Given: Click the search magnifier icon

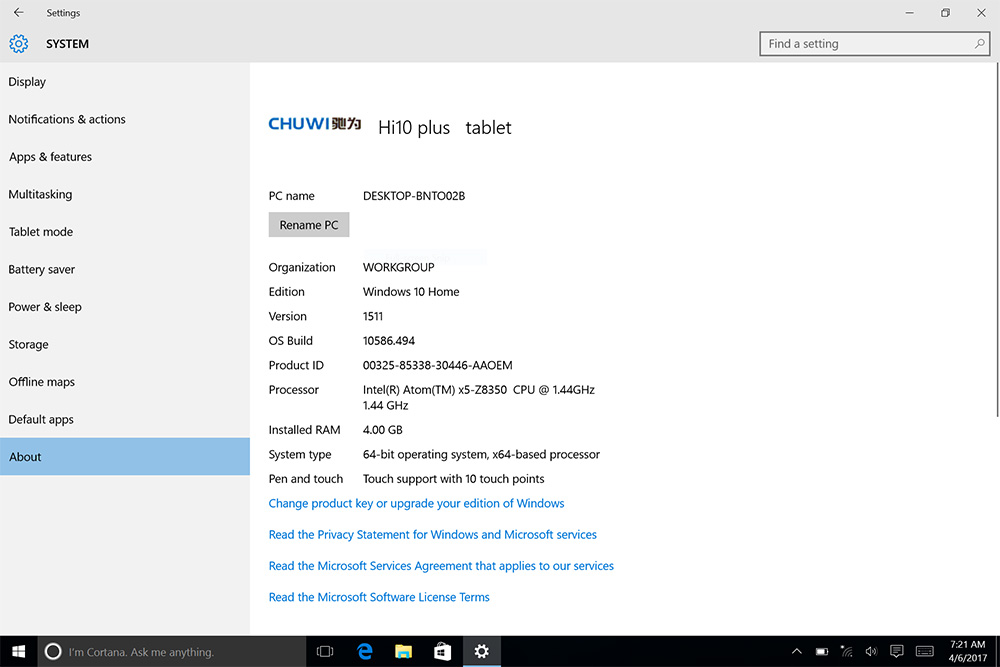Looking at the screenshot, I should click(979, 43).
